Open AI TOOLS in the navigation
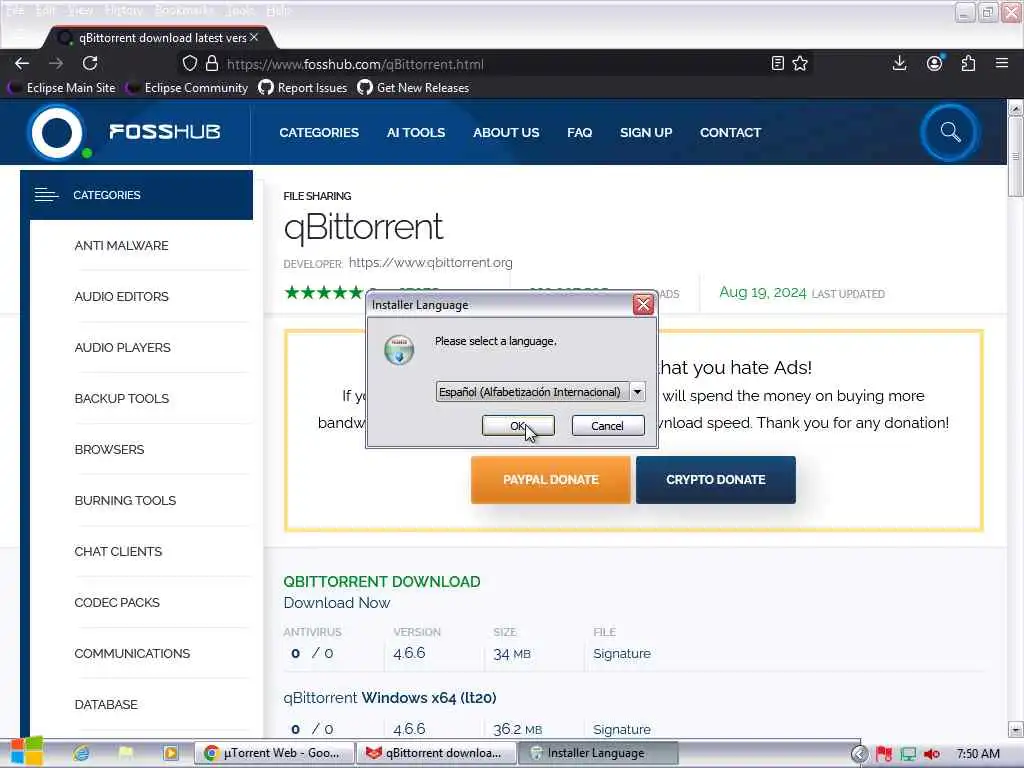This screenshot has width=1024, height=768. tap(415, 133)
